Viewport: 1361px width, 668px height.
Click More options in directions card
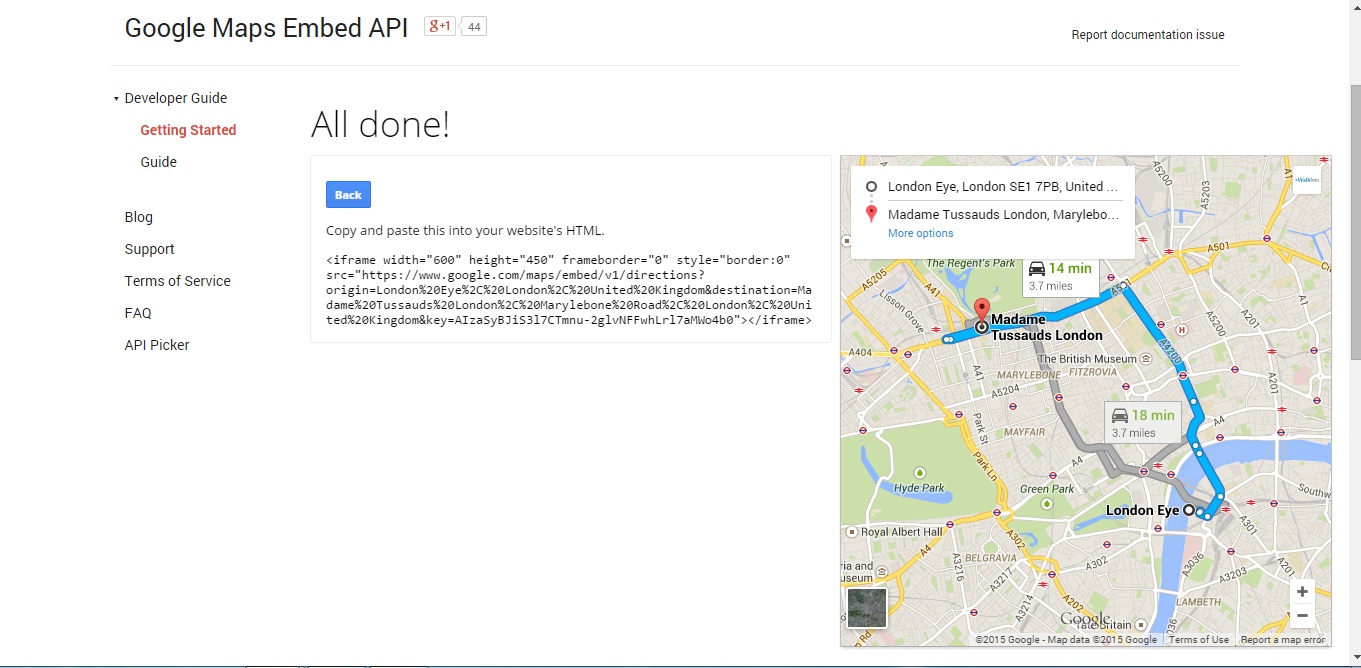coord(920,233)
